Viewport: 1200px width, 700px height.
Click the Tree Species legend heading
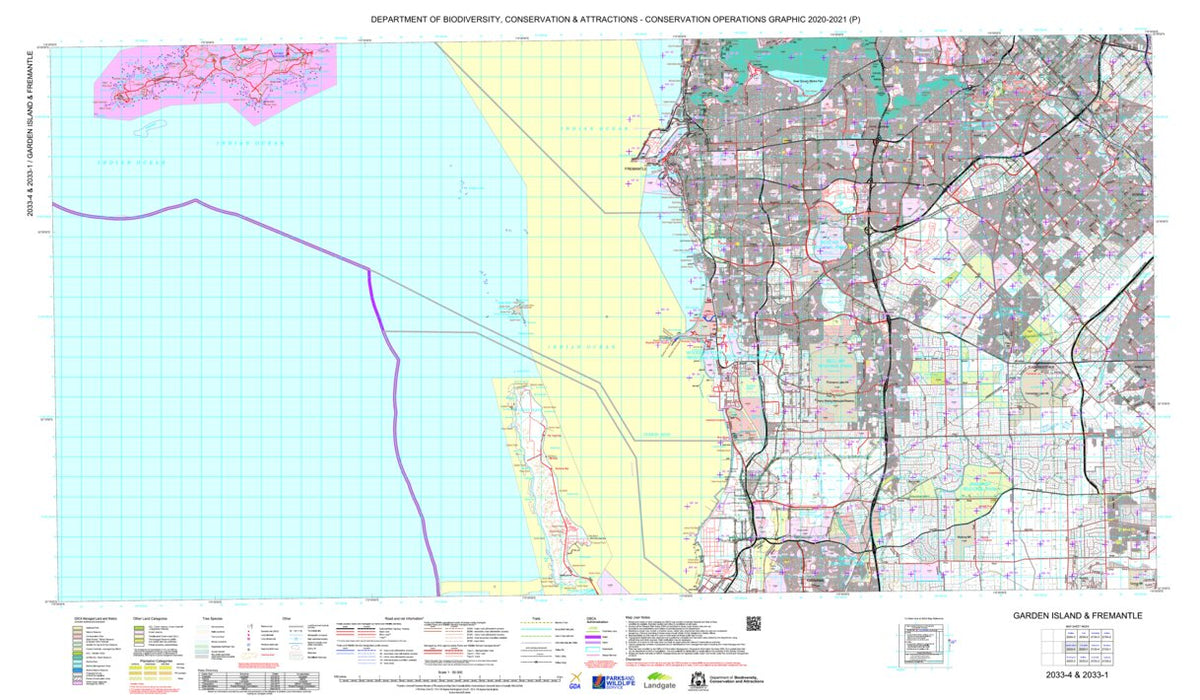(213, 618)
